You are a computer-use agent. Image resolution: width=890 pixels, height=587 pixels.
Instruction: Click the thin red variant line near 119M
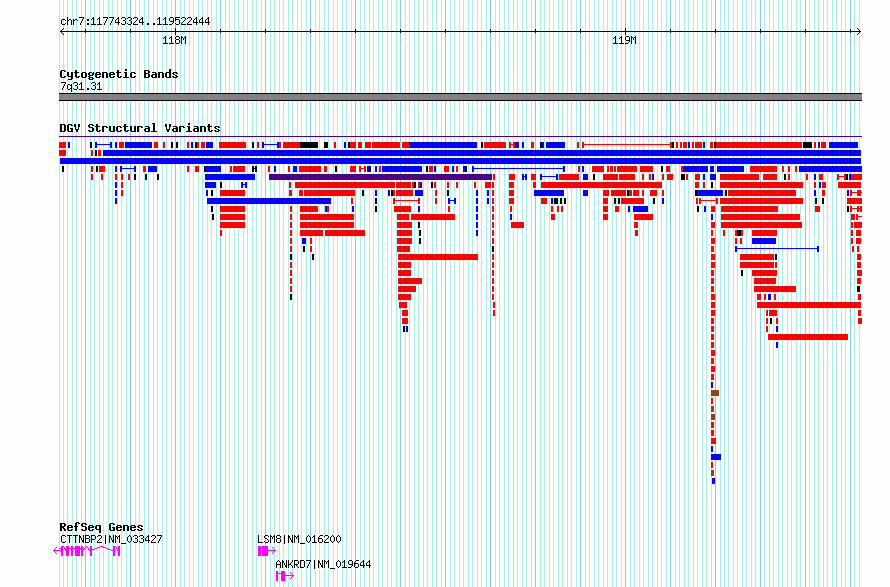[x=627, y=145]
